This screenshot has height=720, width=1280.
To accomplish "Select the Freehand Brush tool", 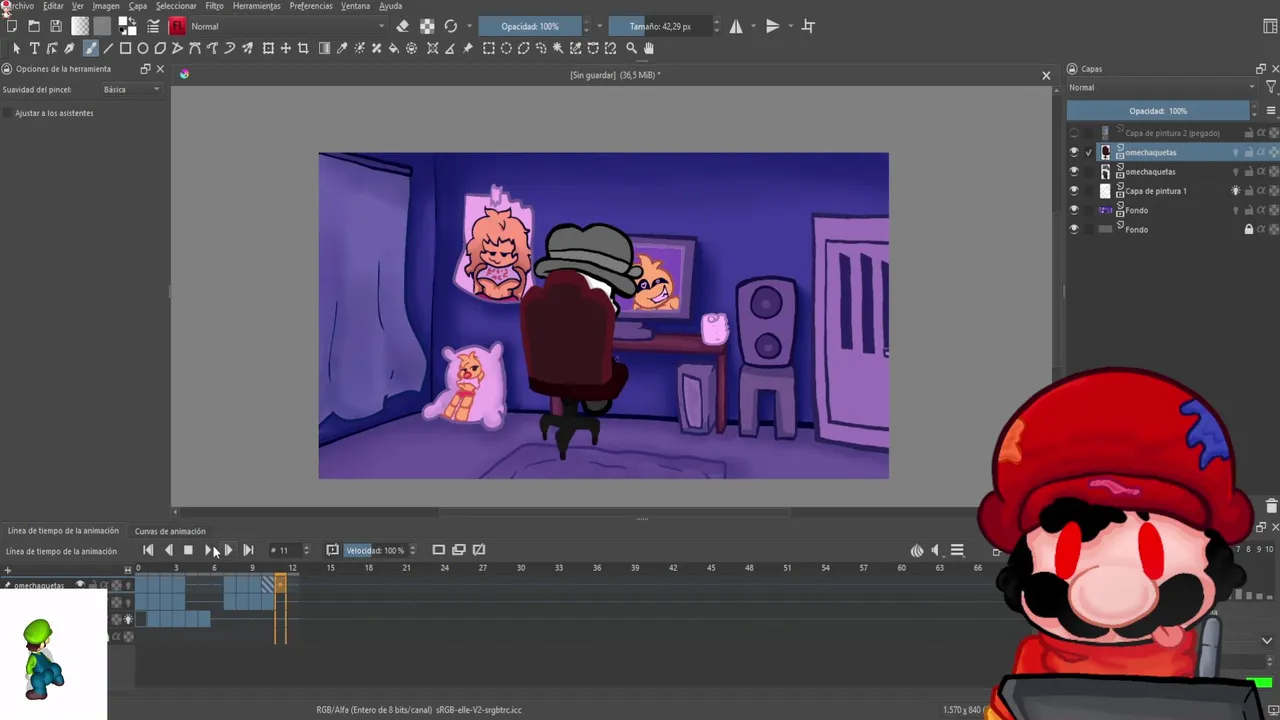I will pos(91,48).
